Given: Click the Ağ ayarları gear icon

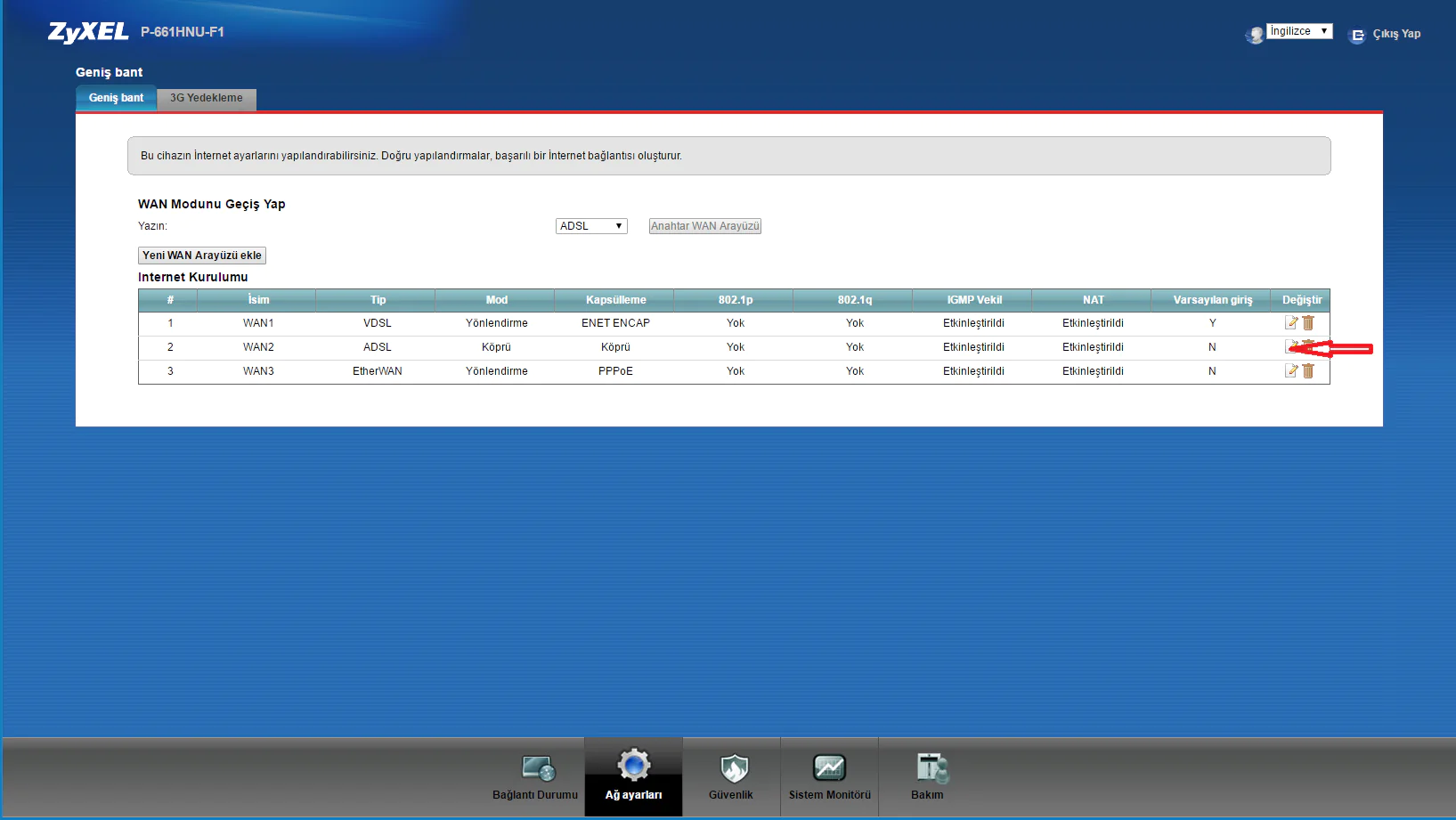Looking at the screenshot, I should tap(633, 766).
